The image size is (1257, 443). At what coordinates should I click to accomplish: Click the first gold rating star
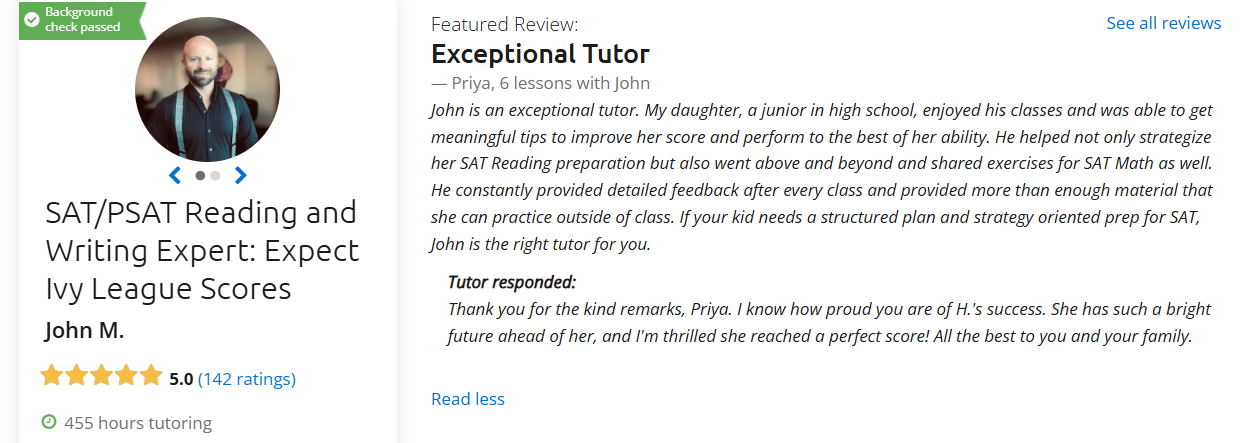coord(51,377)
